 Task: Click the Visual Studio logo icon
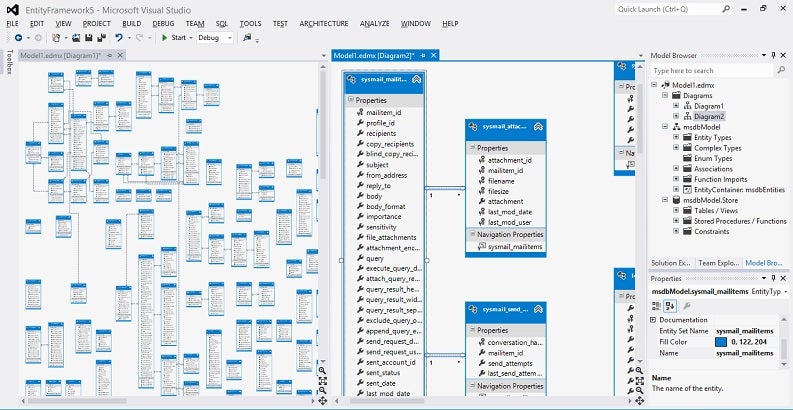point(12,10)
